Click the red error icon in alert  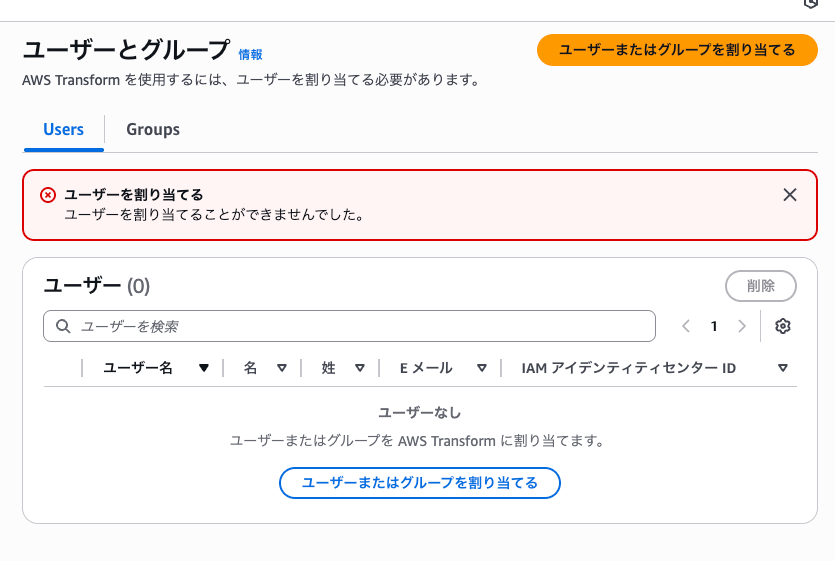click(x=48, y=196)
